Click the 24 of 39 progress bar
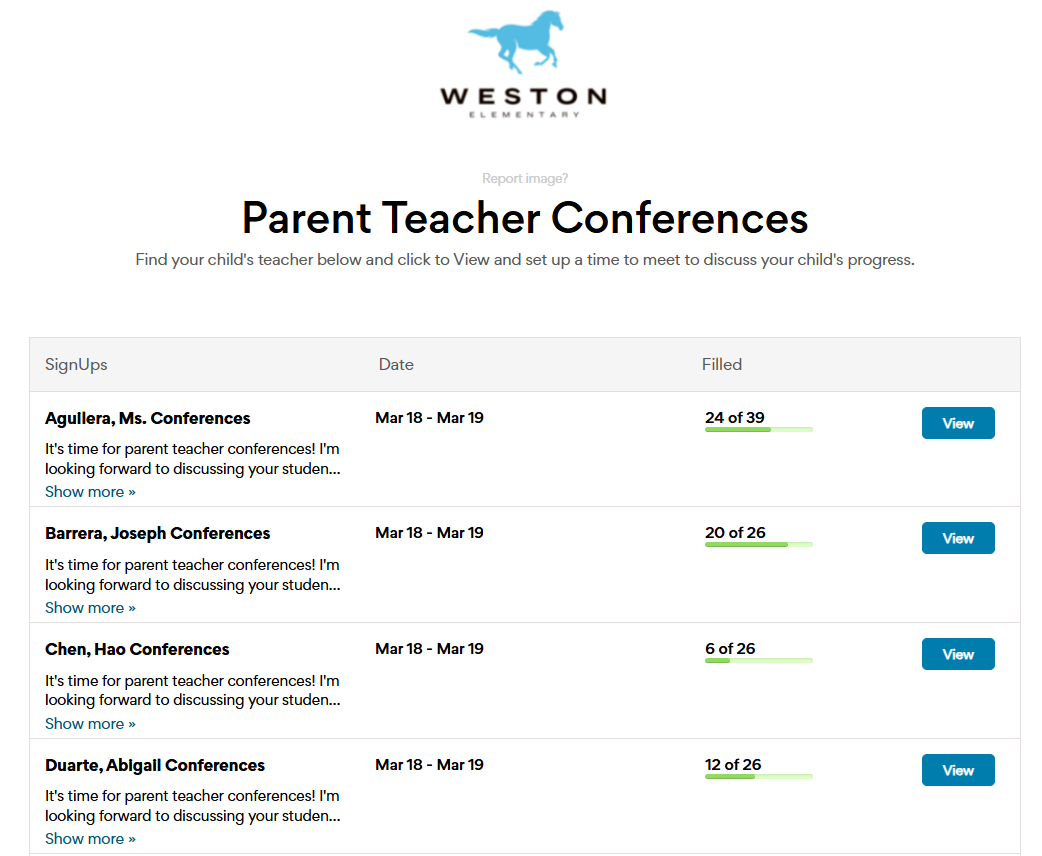This screenshot has width=1042, height=856. click(x=759, y=430)
